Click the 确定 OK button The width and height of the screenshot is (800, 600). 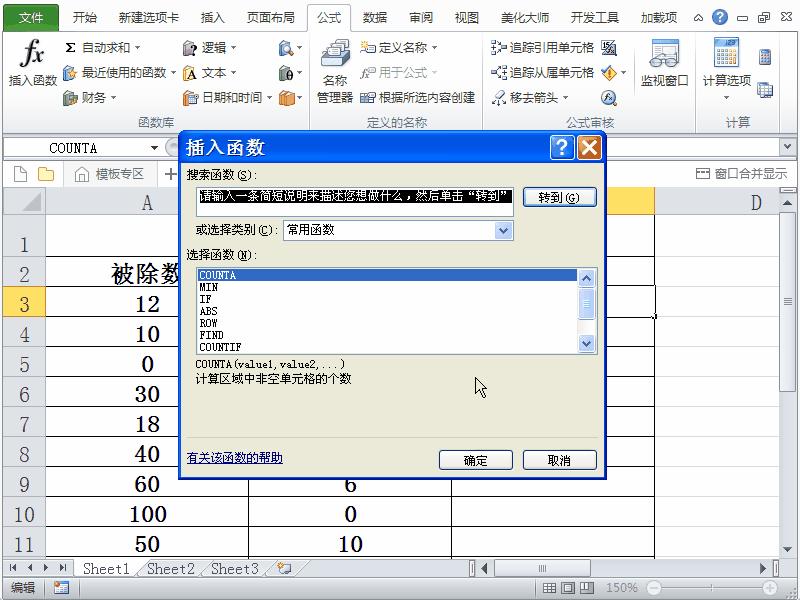[476, 460]
